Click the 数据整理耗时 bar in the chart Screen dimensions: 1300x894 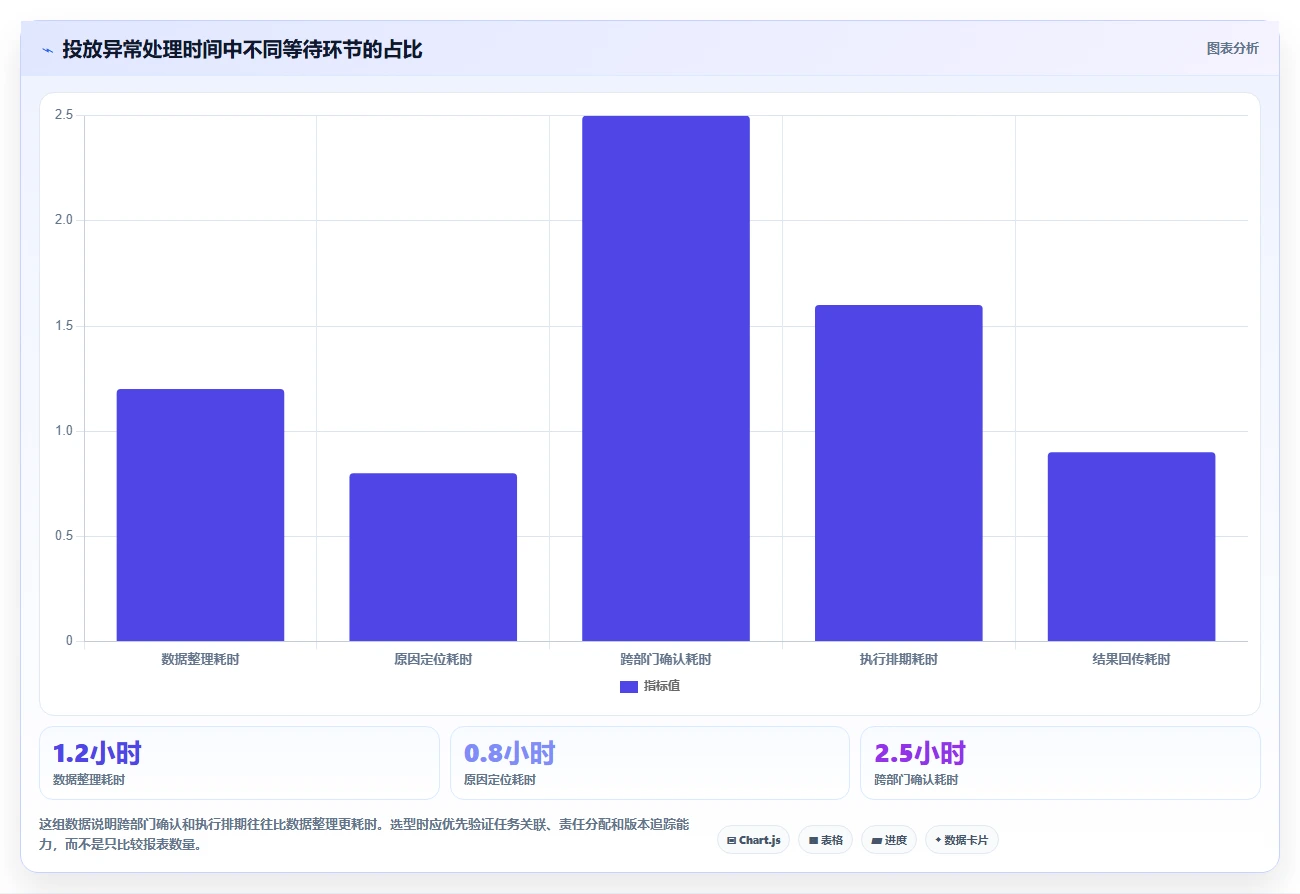point(200,515)
